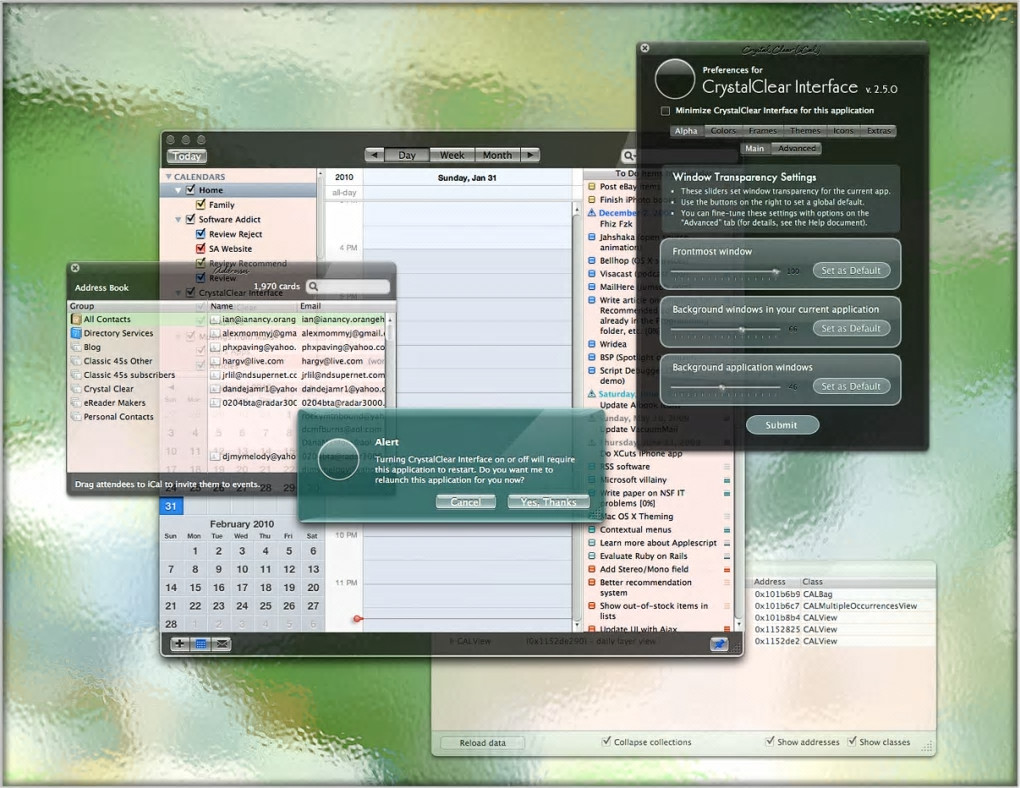Collapse the CrystalClear Interface calendar group triangle
1020x788 pixels.
coord(178,293)
